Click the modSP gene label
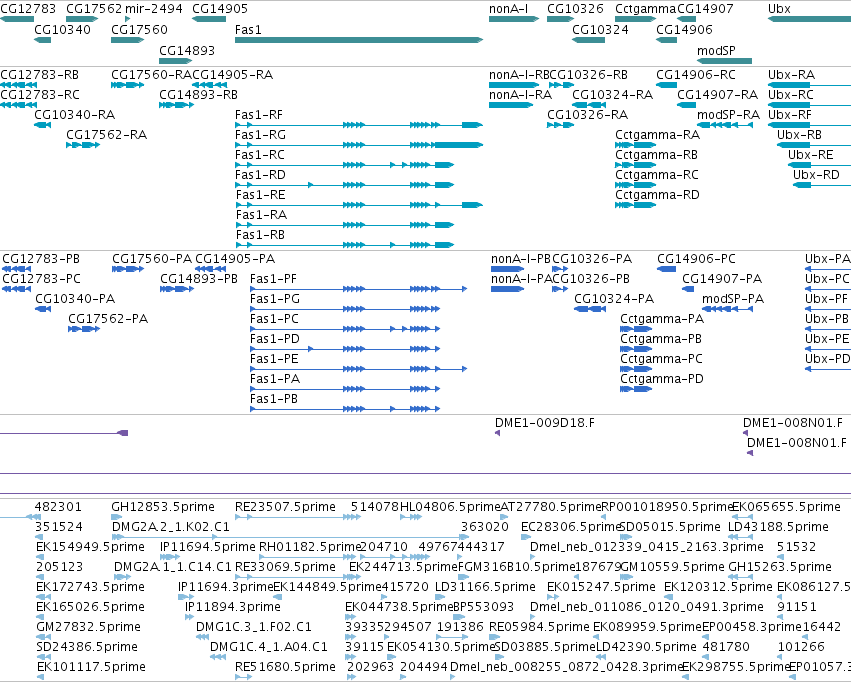This screenshot has height=682, width=851. (x=716, y=50)
